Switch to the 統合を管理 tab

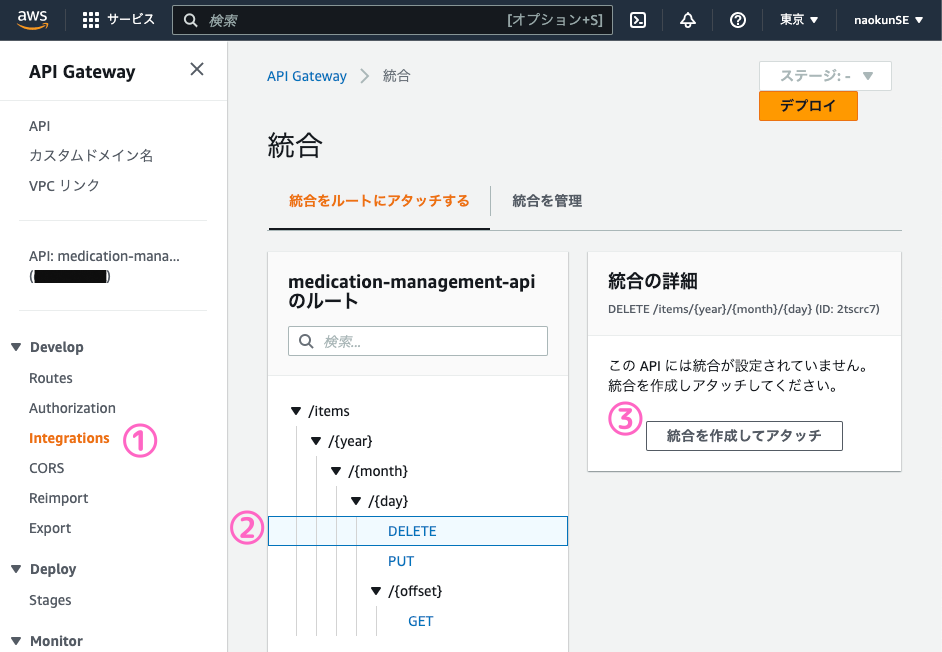tap(547, 201)
